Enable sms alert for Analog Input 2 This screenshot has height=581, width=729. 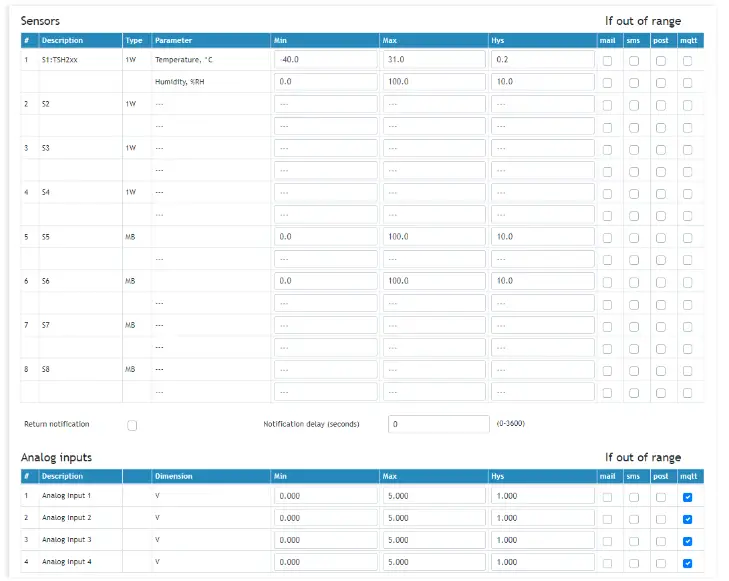tap(634, 519)
